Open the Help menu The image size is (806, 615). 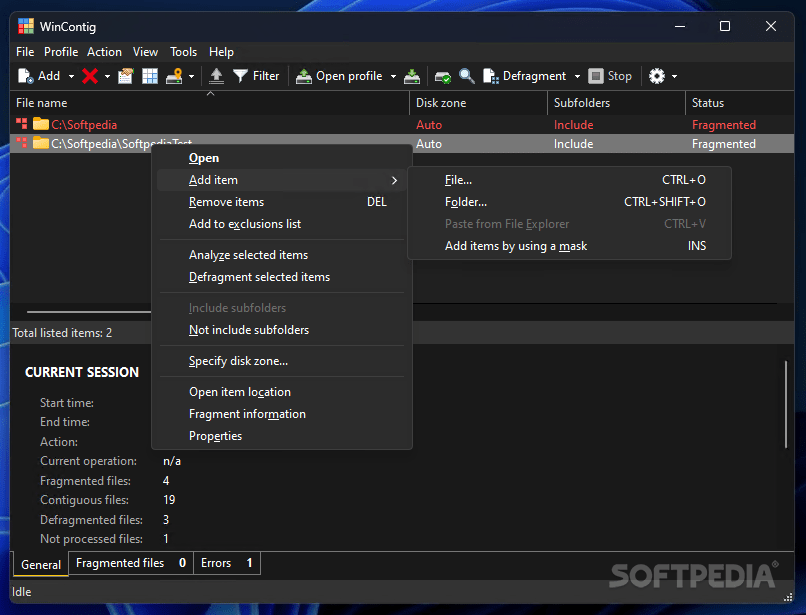[x=221, y=52]
